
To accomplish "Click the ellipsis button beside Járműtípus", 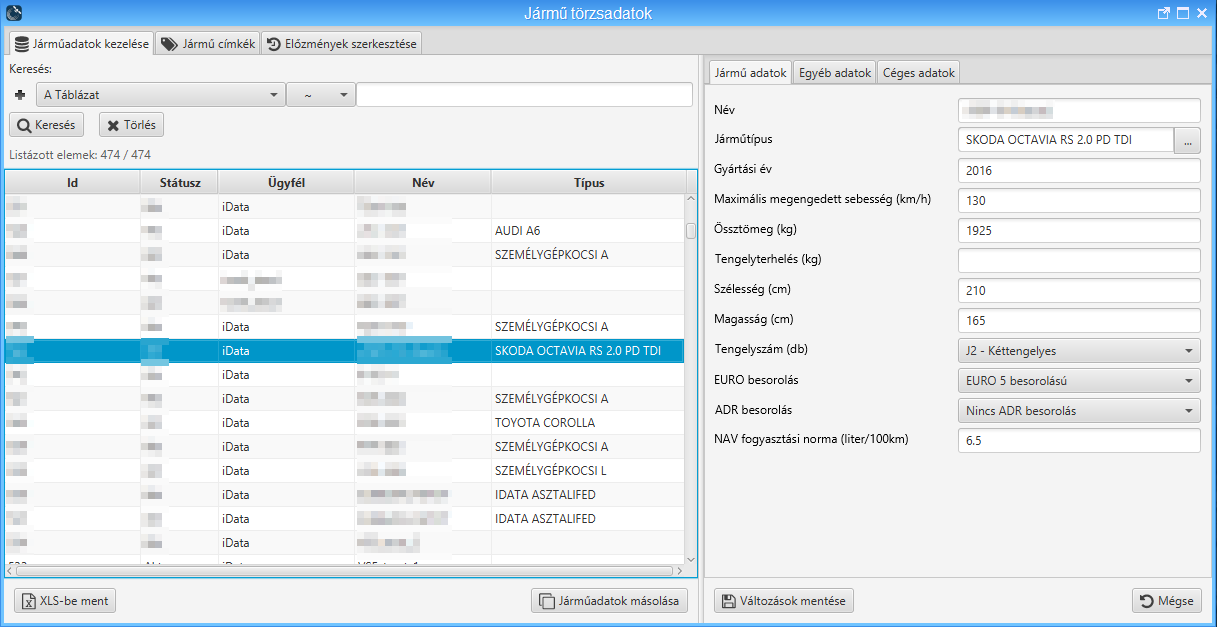I will point(1187,141).
